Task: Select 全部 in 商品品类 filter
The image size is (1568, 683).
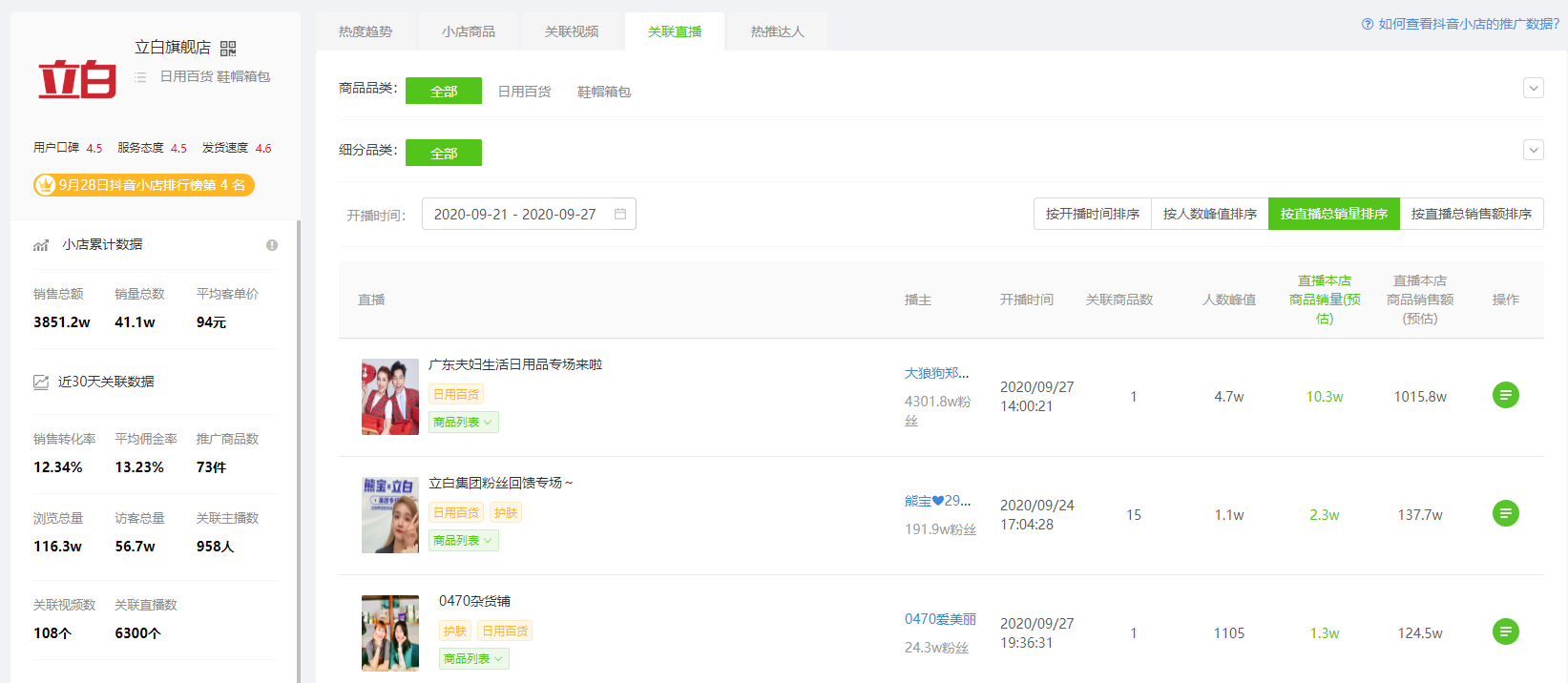Action: (444, 91)
